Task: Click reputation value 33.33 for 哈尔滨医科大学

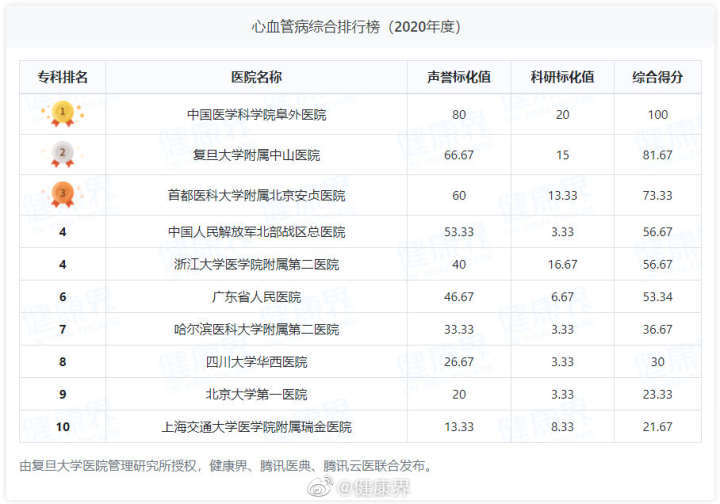Action: pyautogui.click(x=459, y=329)
